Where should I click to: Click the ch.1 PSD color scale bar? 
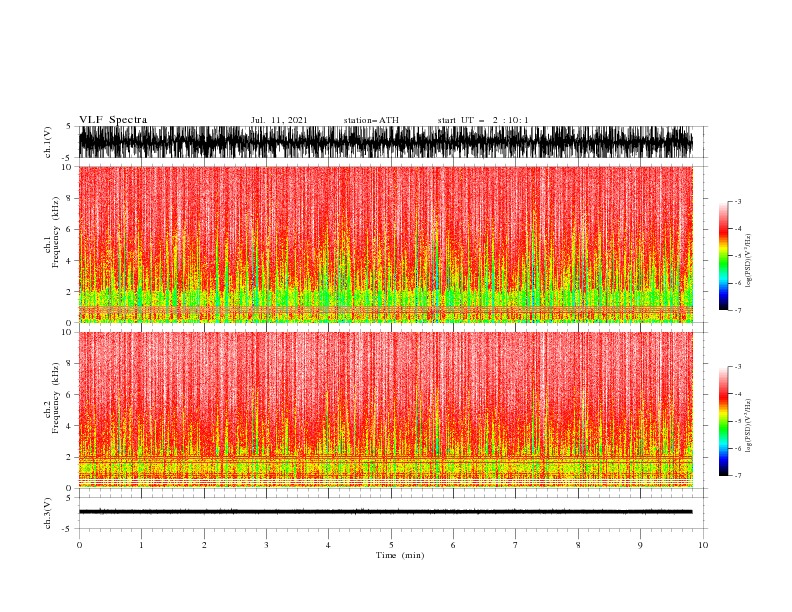pos(723,256)
